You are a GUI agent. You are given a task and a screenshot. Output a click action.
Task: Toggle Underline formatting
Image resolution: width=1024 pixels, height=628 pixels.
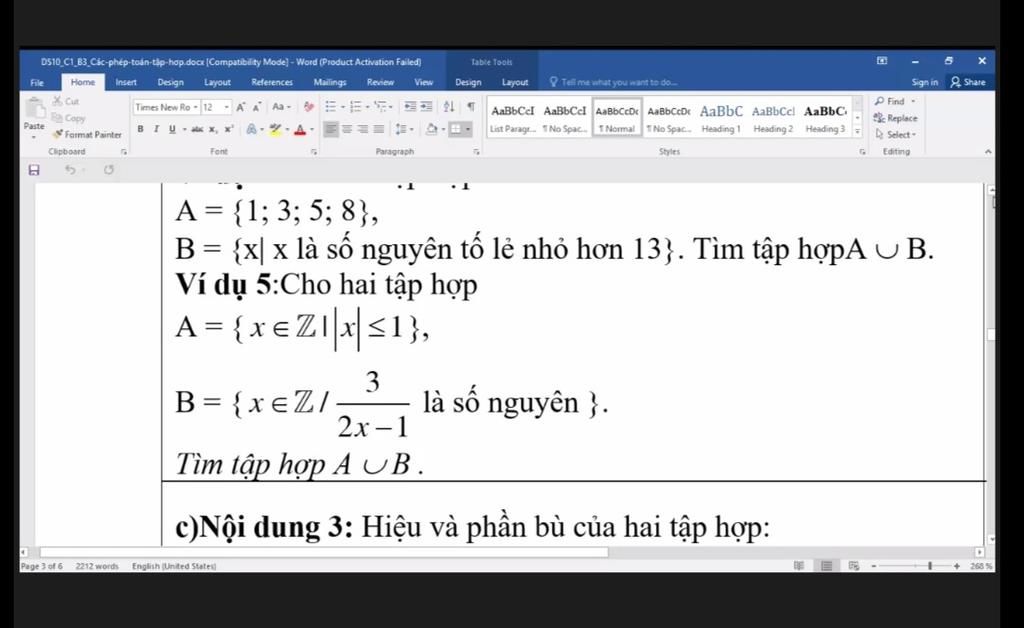pos(172,129)
